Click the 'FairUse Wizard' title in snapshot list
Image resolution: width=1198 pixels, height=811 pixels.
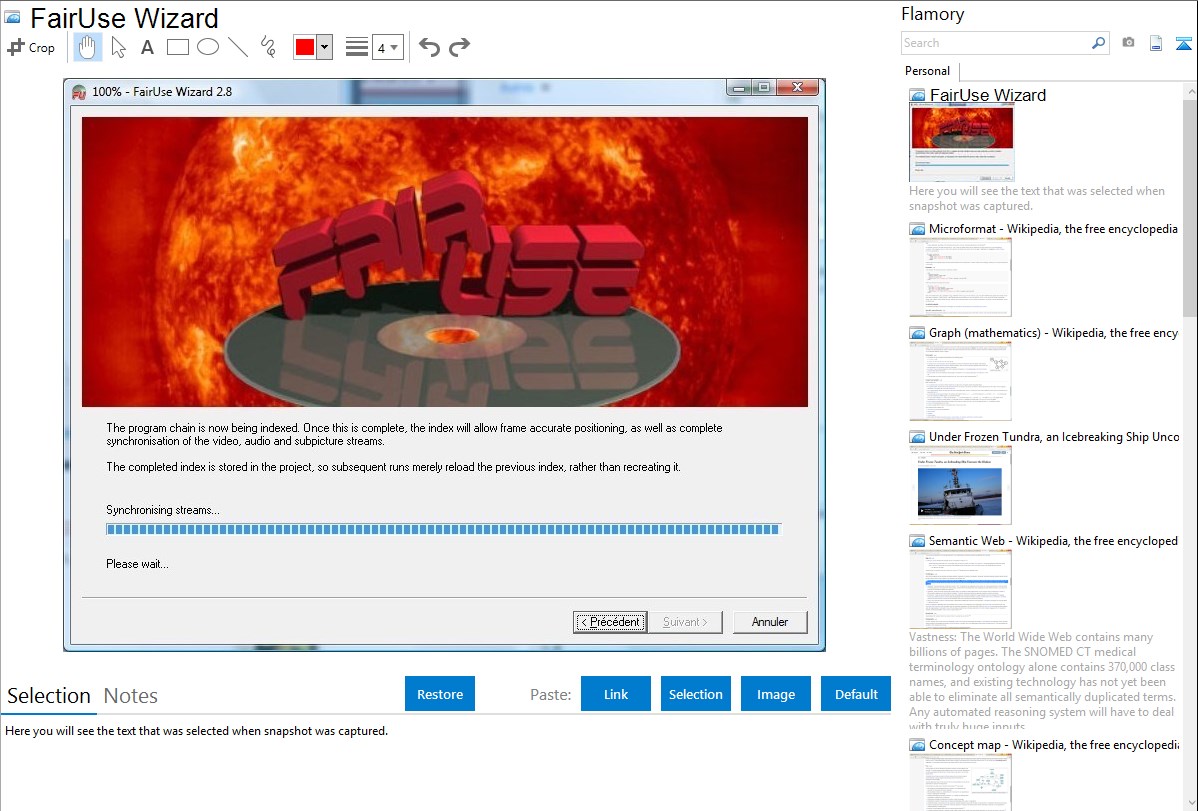pos(988,96)
